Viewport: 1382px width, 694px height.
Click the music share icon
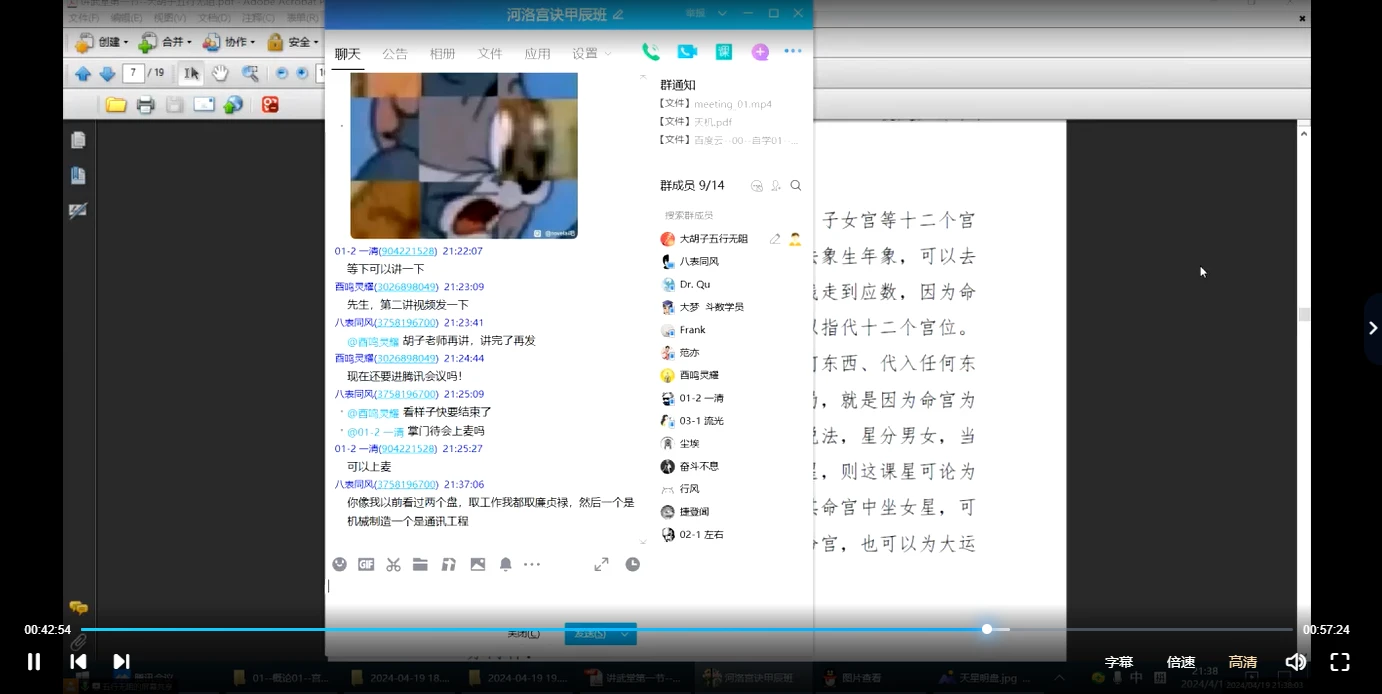point(449,564)
